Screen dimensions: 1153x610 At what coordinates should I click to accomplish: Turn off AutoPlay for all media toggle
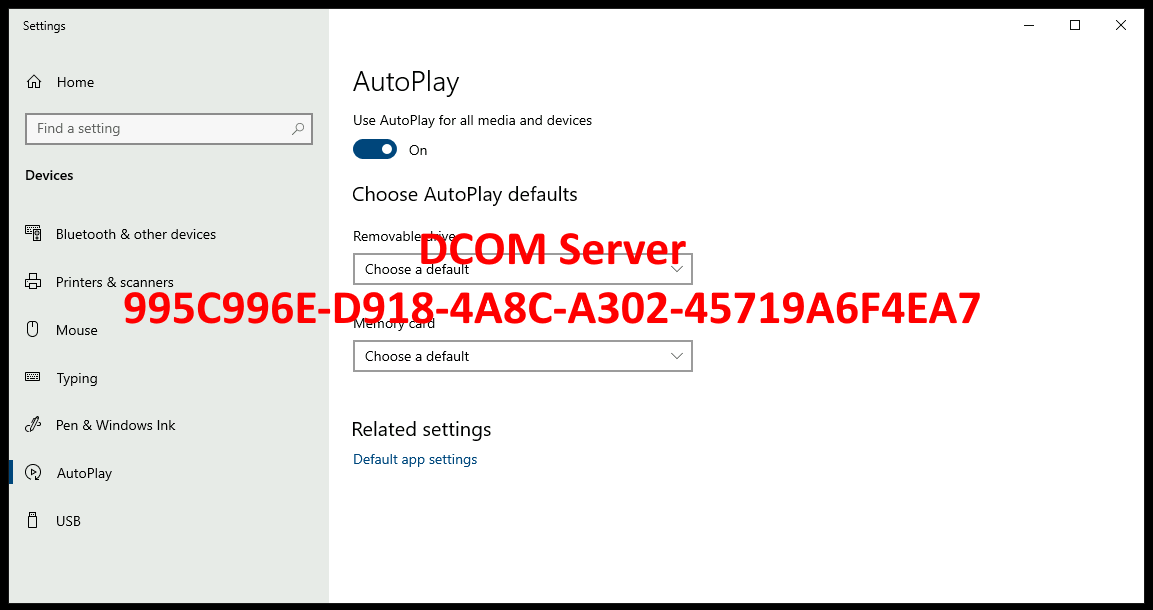coord(375,150)
